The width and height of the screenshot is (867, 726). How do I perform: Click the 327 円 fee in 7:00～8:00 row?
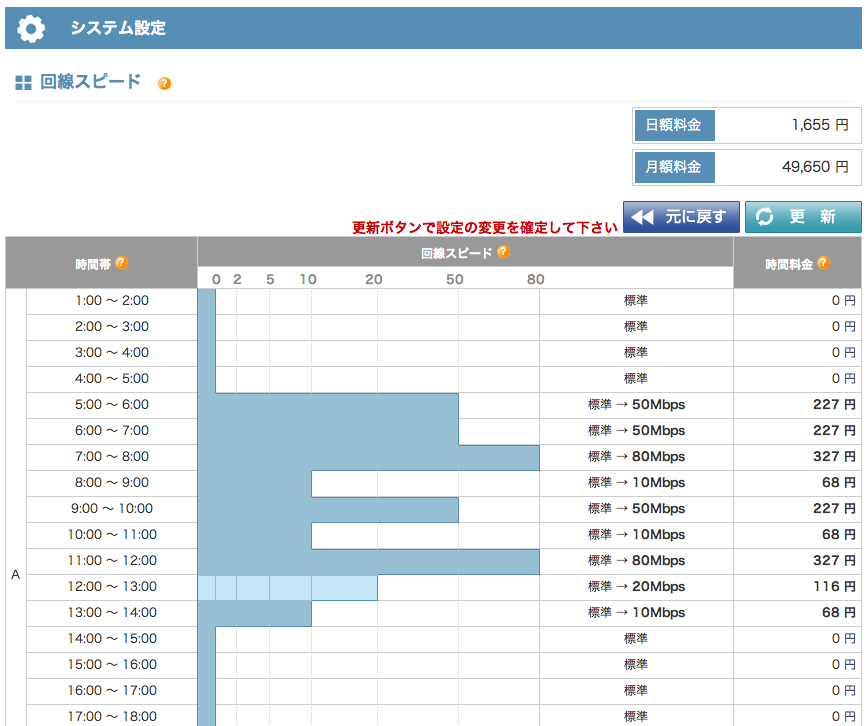point(834,456)
